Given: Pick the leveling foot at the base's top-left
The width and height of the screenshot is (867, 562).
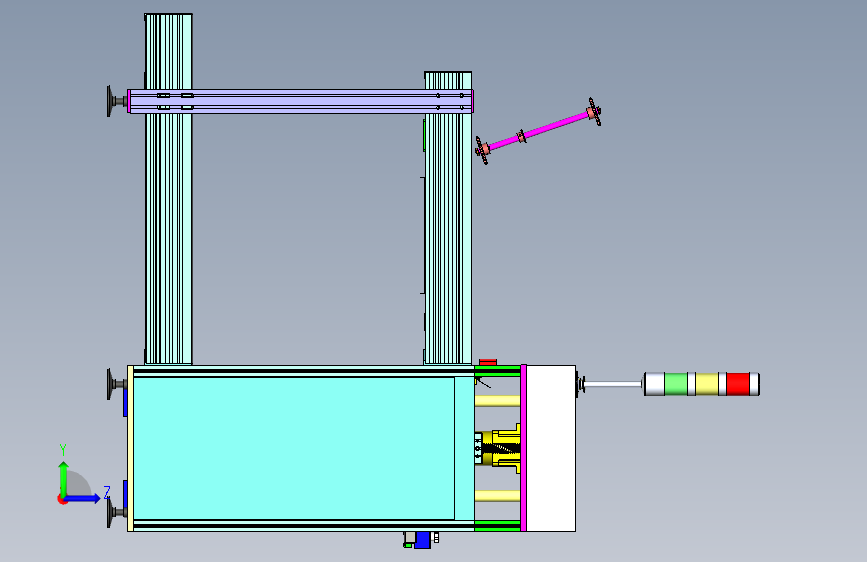Looking at the screenshot, I should 117,383.
